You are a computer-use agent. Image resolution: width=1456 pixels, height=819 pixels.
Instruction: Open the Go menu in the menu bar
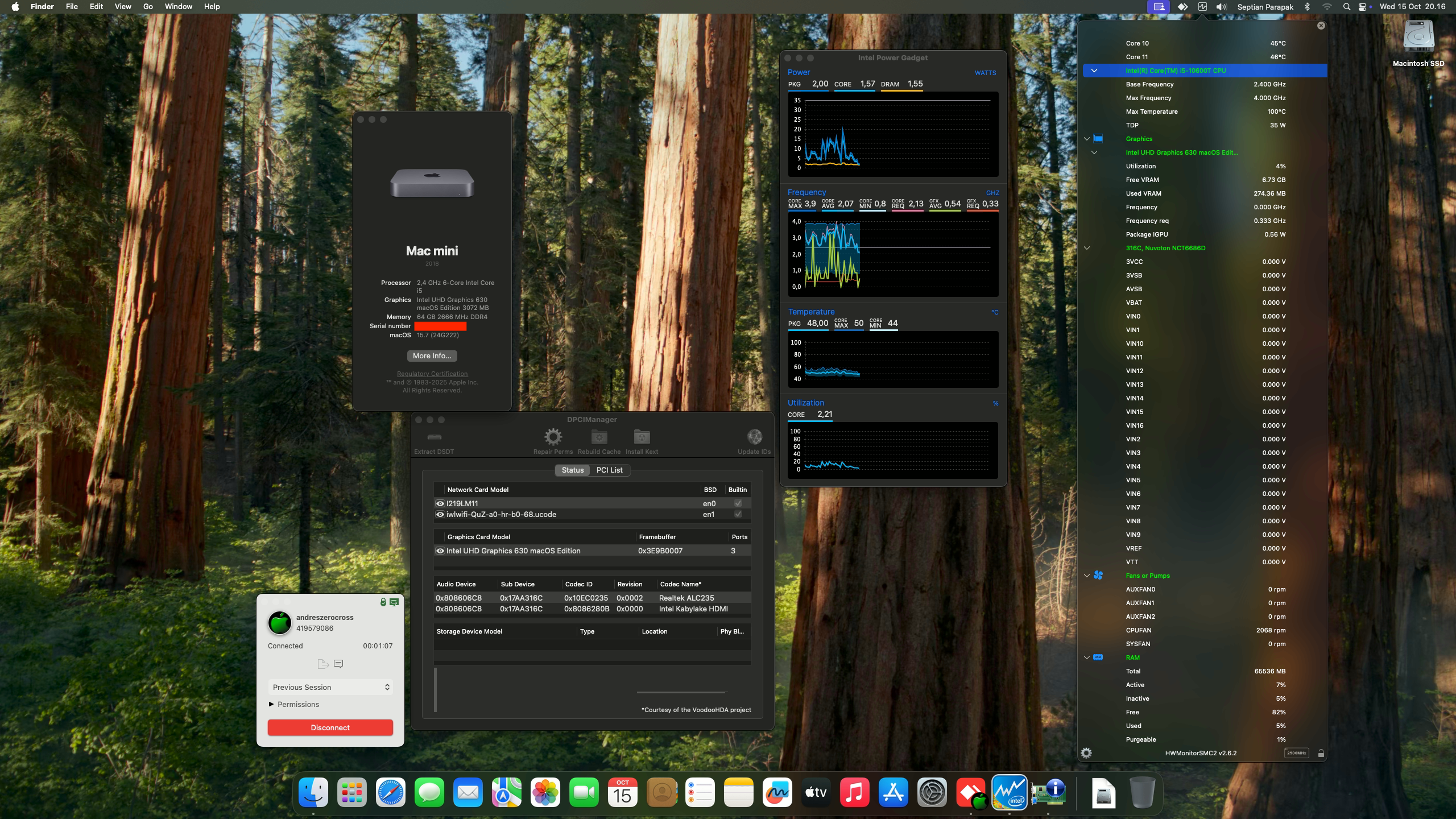(x=147, y=6)
